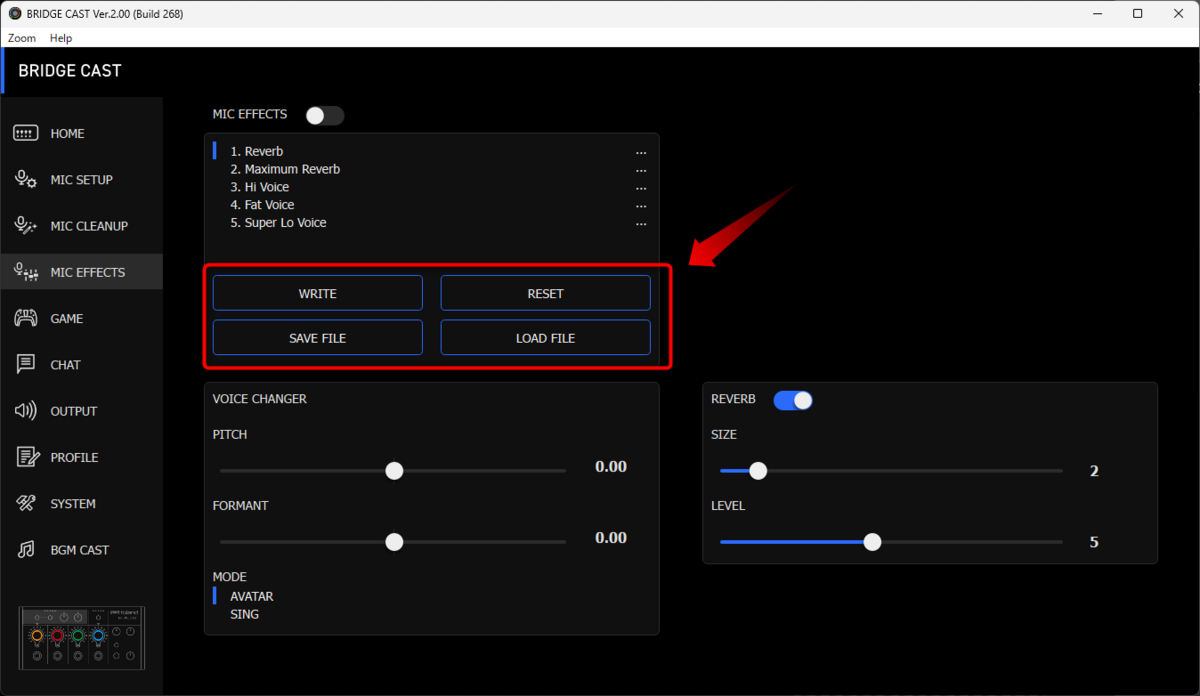Screen dimensions: 1200x696
Task: Open the BGM CAST page
Action: coord(81,550)
